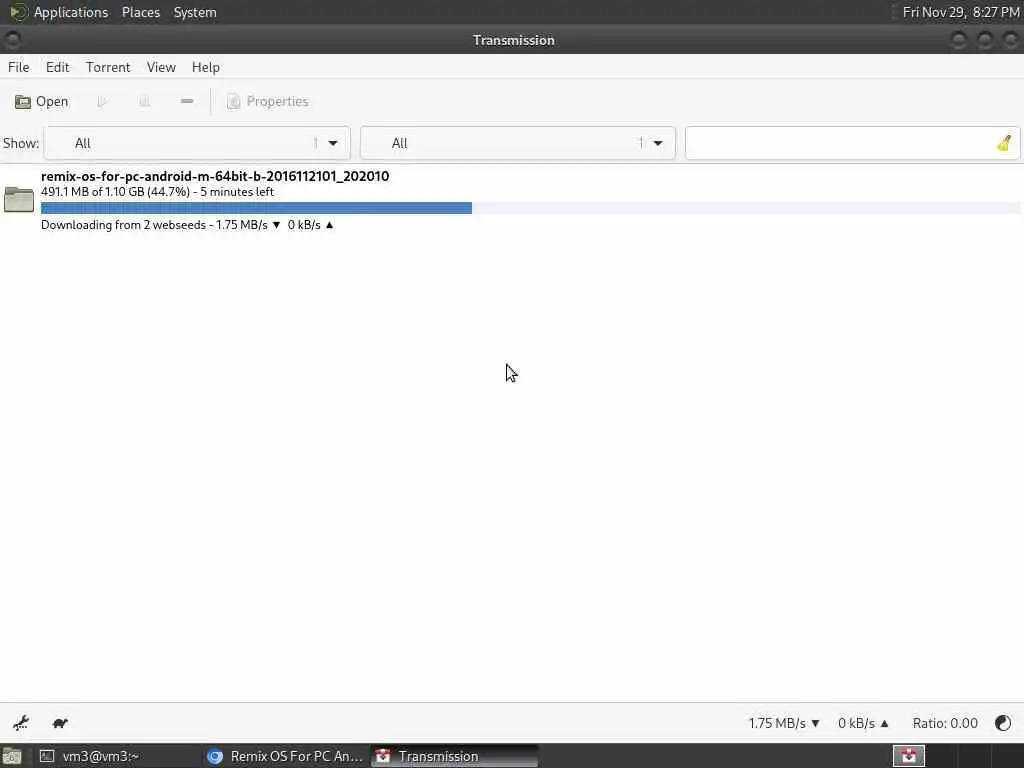Click the Pause torrent toolbar icon
Viewport: 1024px width, 768px height.
point(144,101)
